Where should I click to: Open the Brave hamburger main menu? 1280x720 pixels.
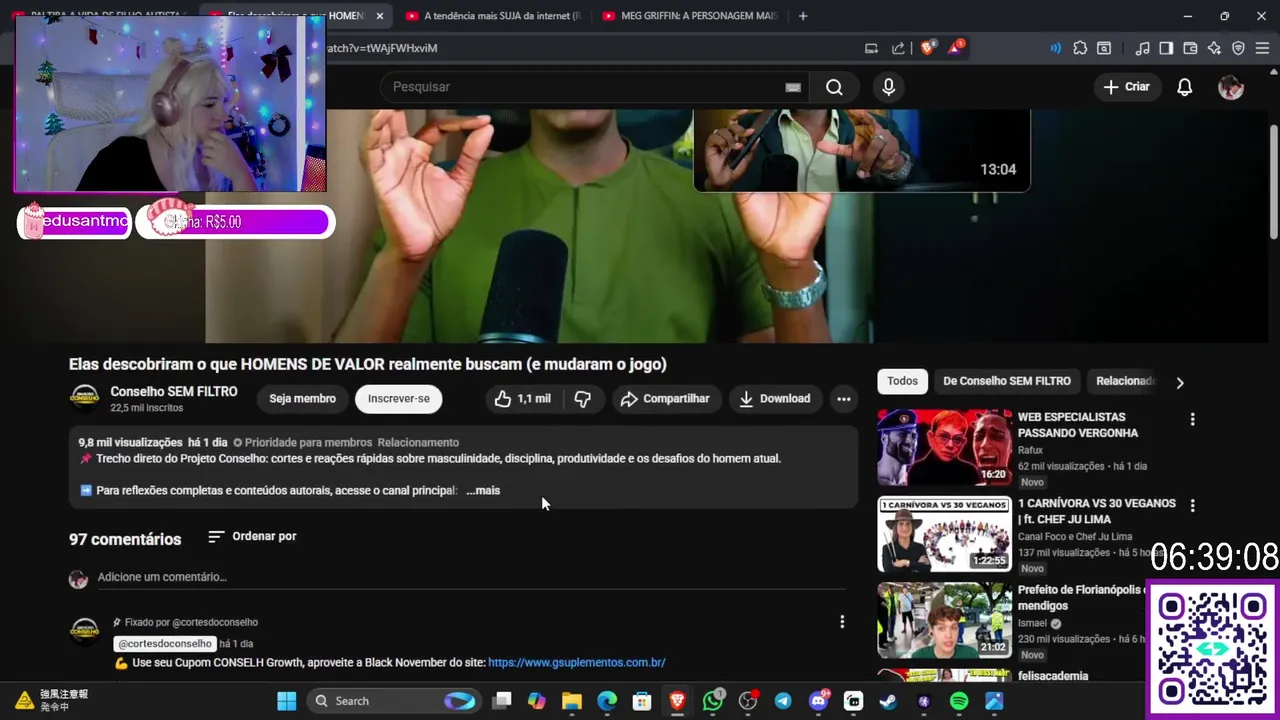[1261, 48]
